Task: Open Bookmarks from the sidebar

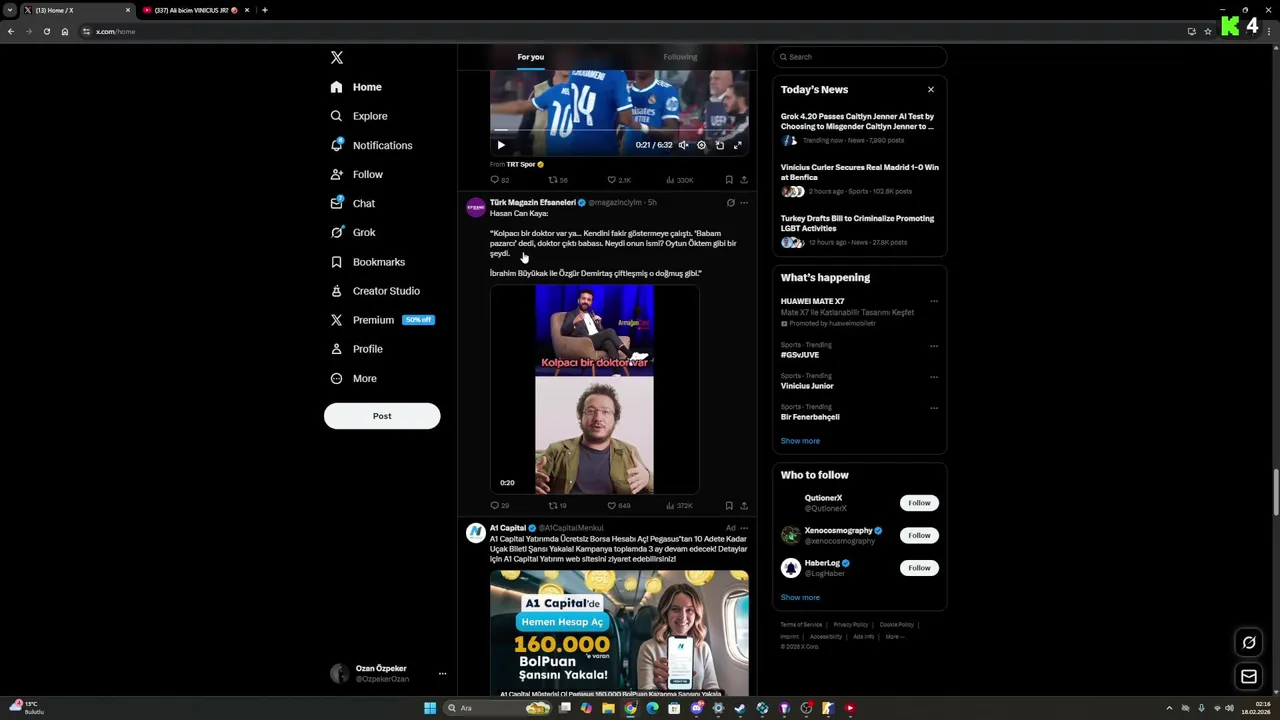Action: tap(367, 262)
